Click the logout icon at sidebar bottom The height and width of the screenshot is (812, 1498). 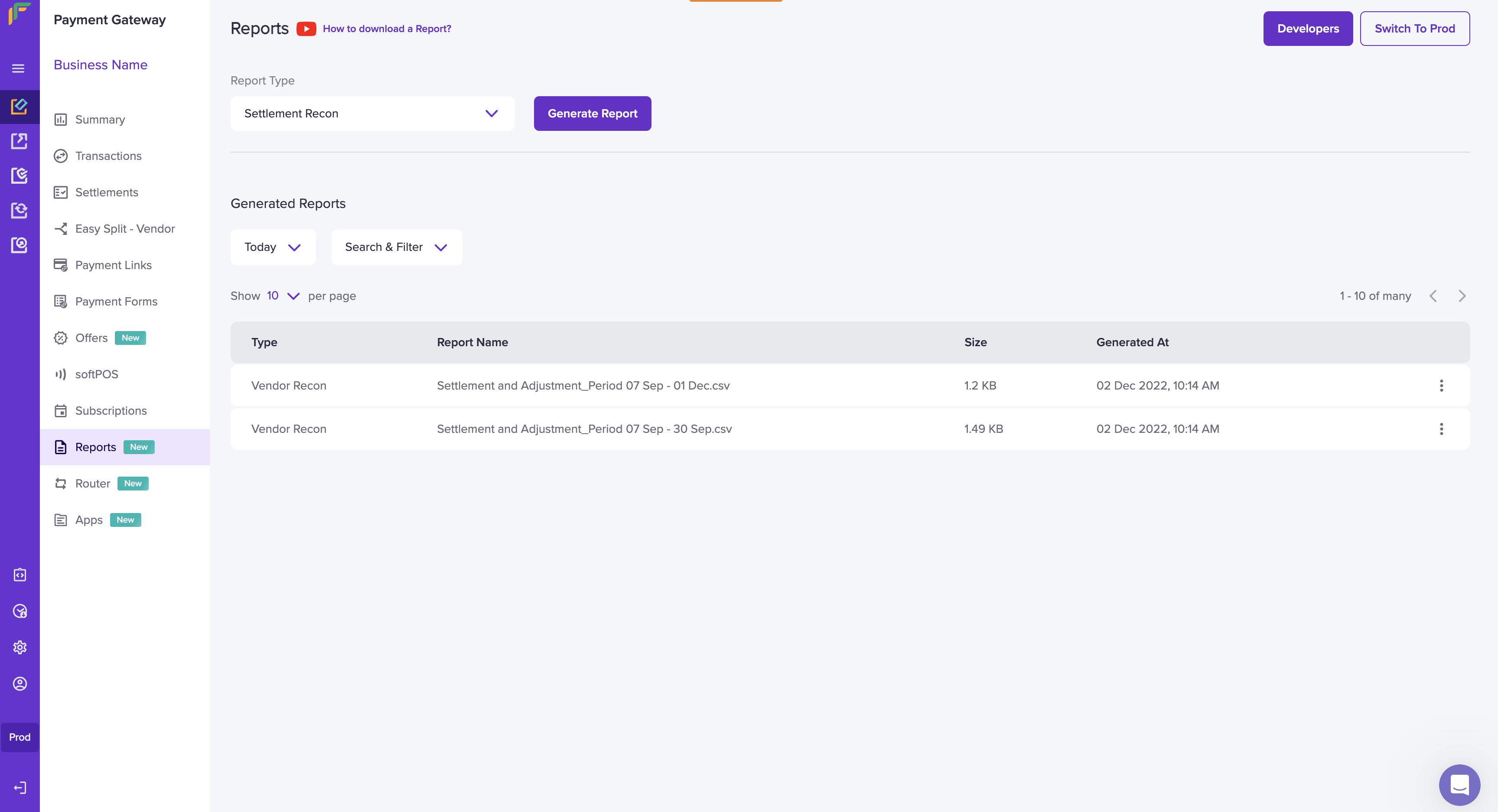coord(20,788)
